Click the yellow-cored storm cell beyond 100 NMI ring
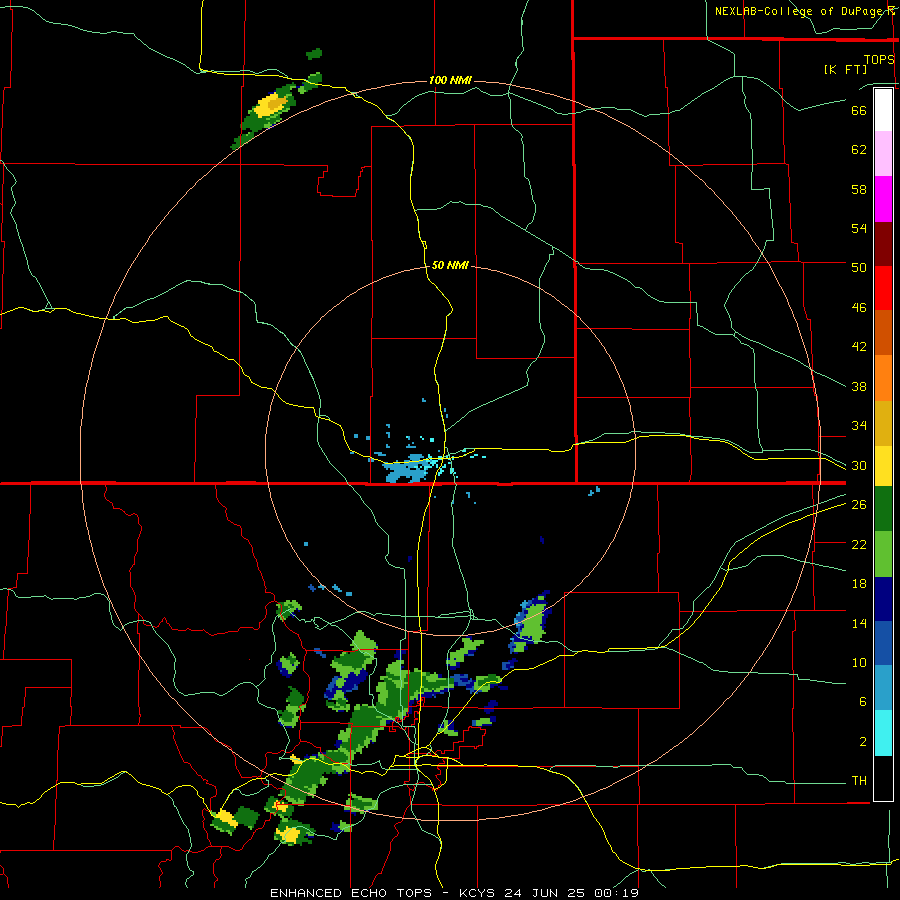The height and width of the screenshot is (900, 900). 270,106
